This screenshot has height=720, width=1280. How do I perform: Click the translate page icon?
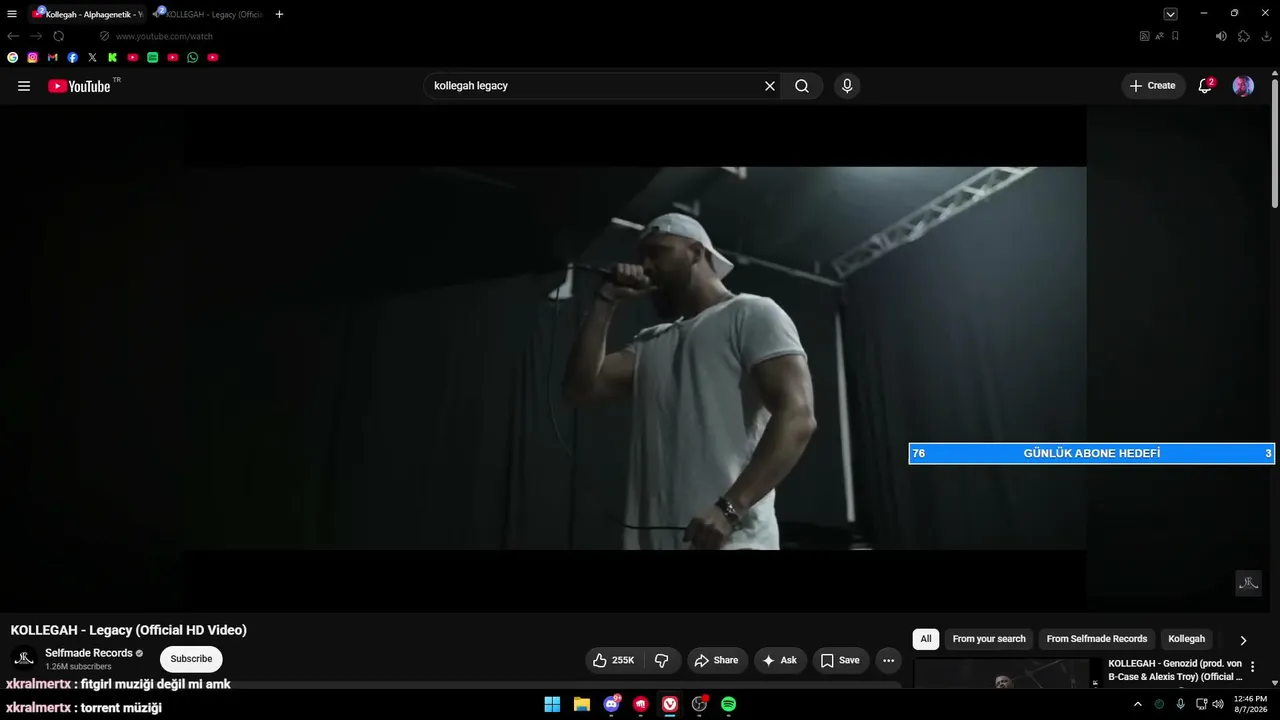(1160, 36)
